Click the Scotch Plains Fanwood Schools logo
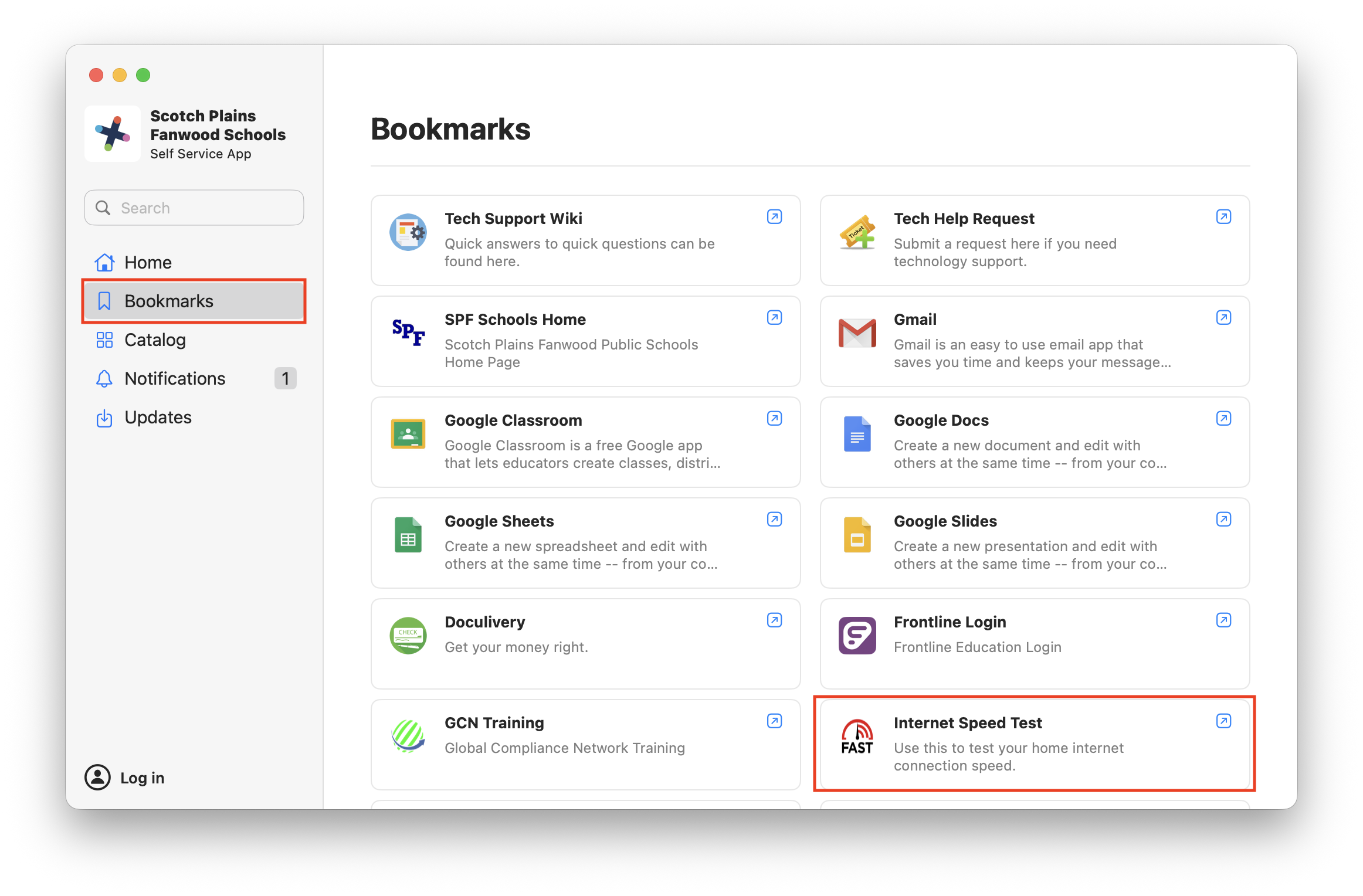 coord(113,134)
